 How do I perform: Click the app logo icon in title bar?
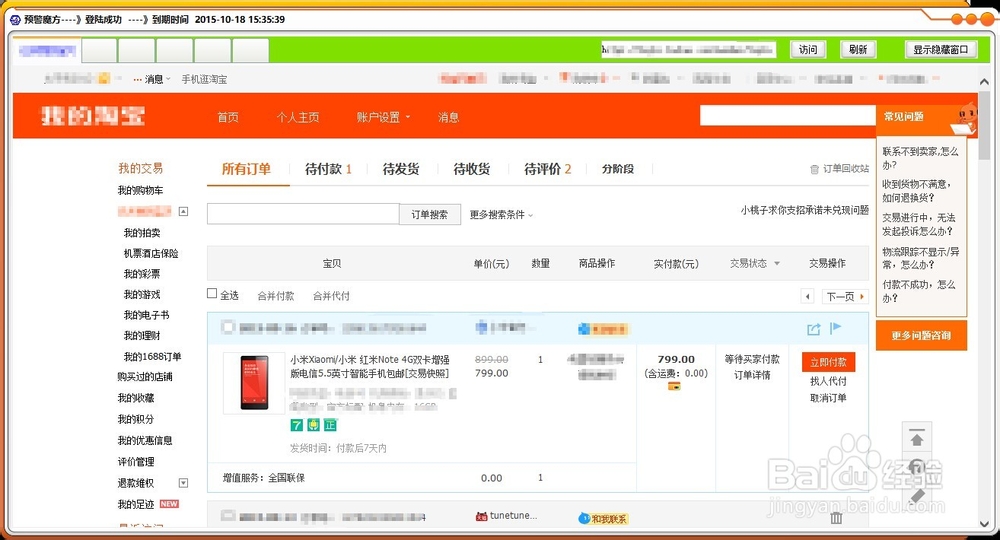(x=15, y=20)
